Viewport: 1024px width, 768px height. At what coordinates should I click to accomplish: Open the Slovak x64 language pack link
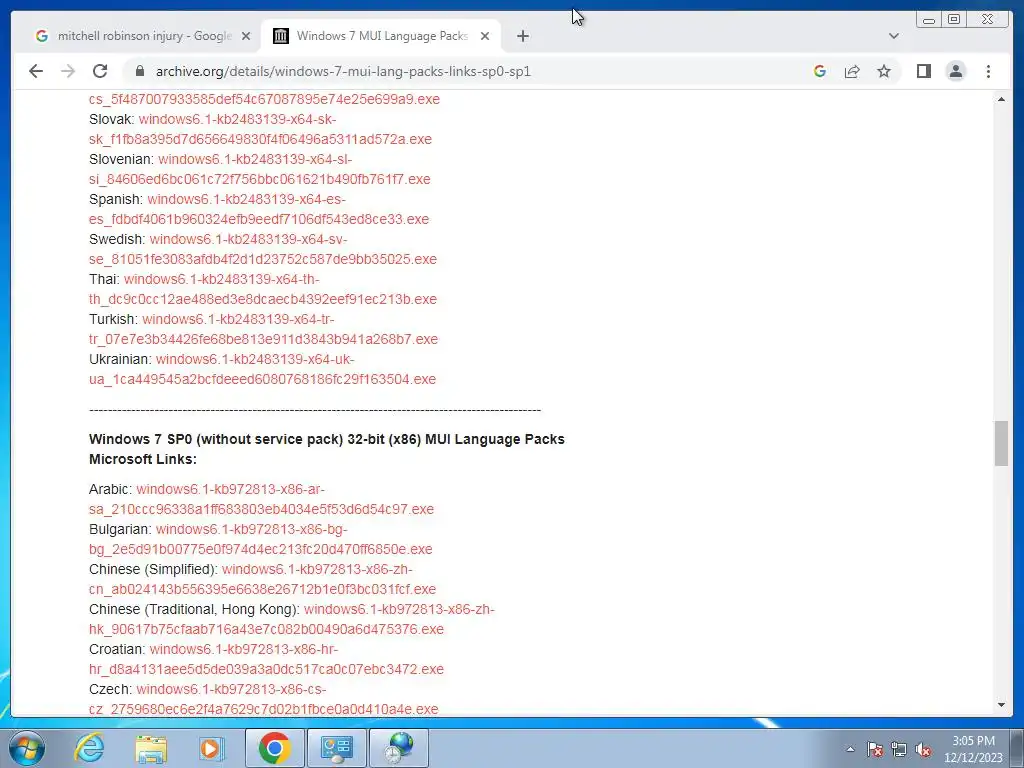point(261,129)
